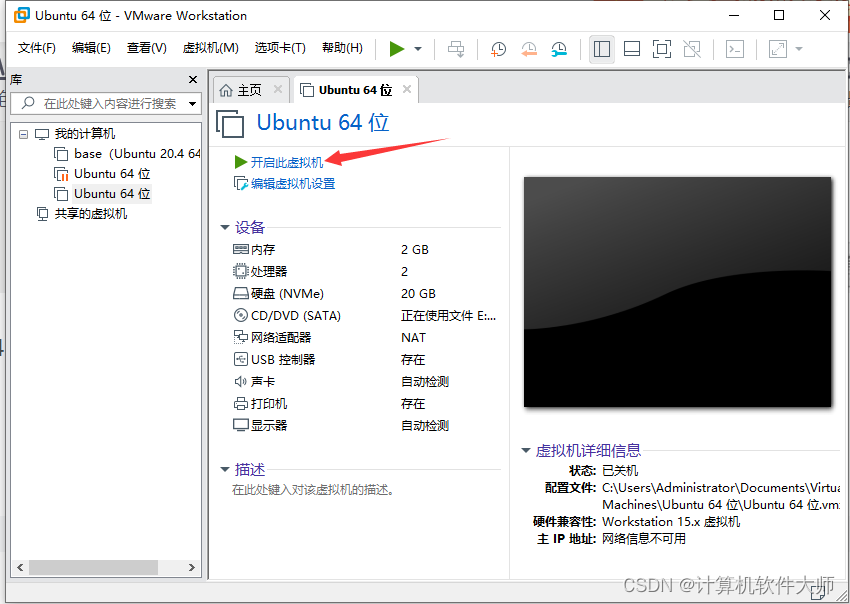Revert to snapshot using the orange arrow clock icon

(529, 49)
